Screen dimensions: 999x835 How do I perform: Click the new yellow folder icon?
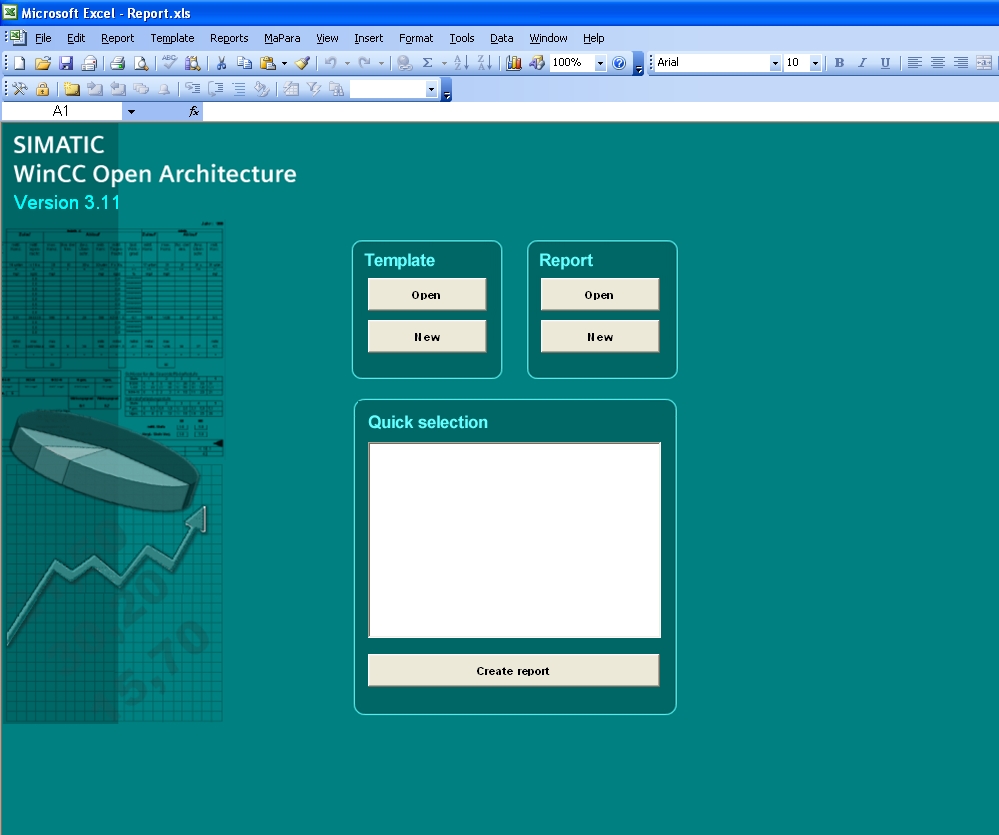click(x=71, y=89)
